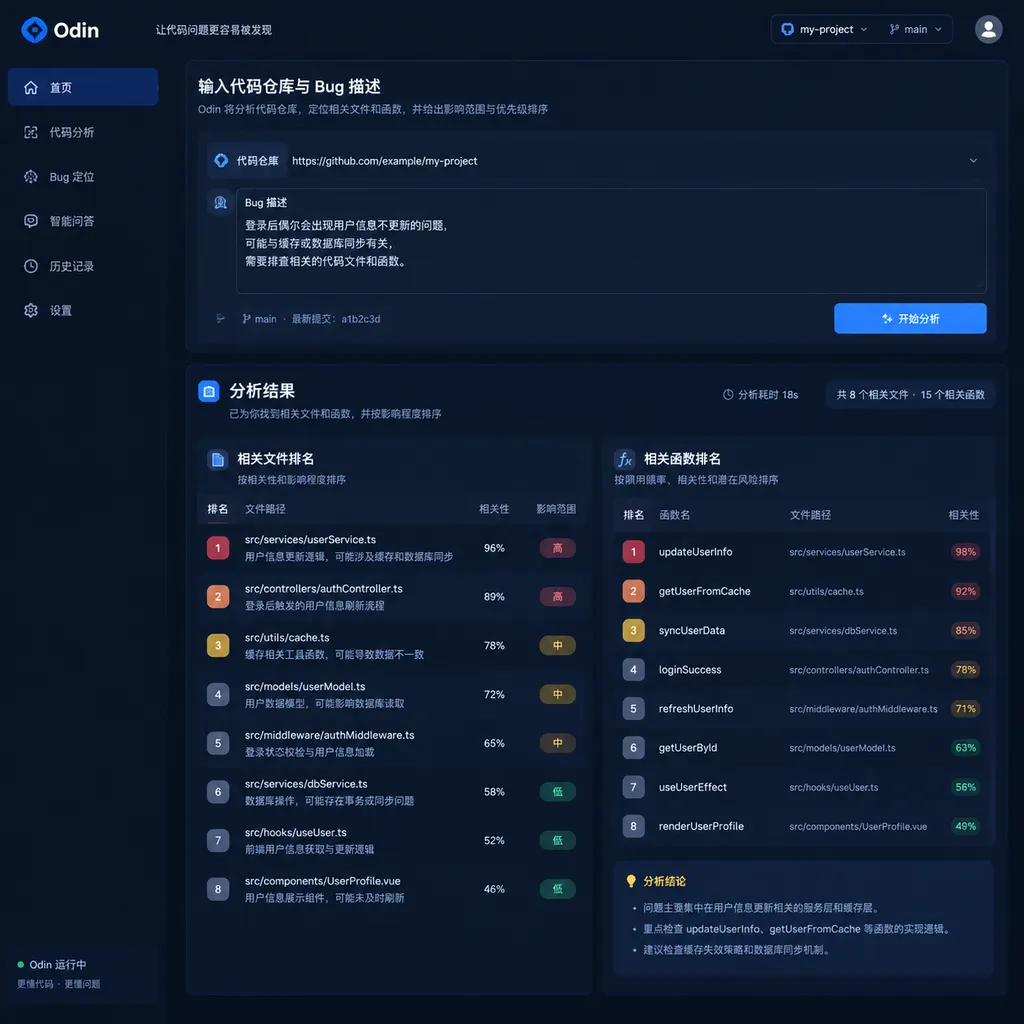Click inside the Bug 描述 text area

611,241
